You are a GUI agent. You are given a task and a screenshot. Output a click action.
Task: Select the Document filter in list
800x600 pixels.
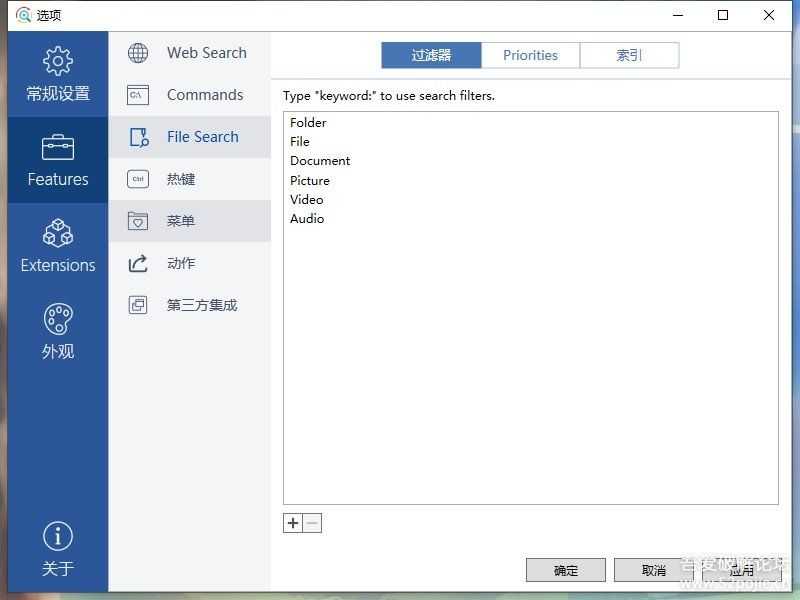click(x=320, y=161)
